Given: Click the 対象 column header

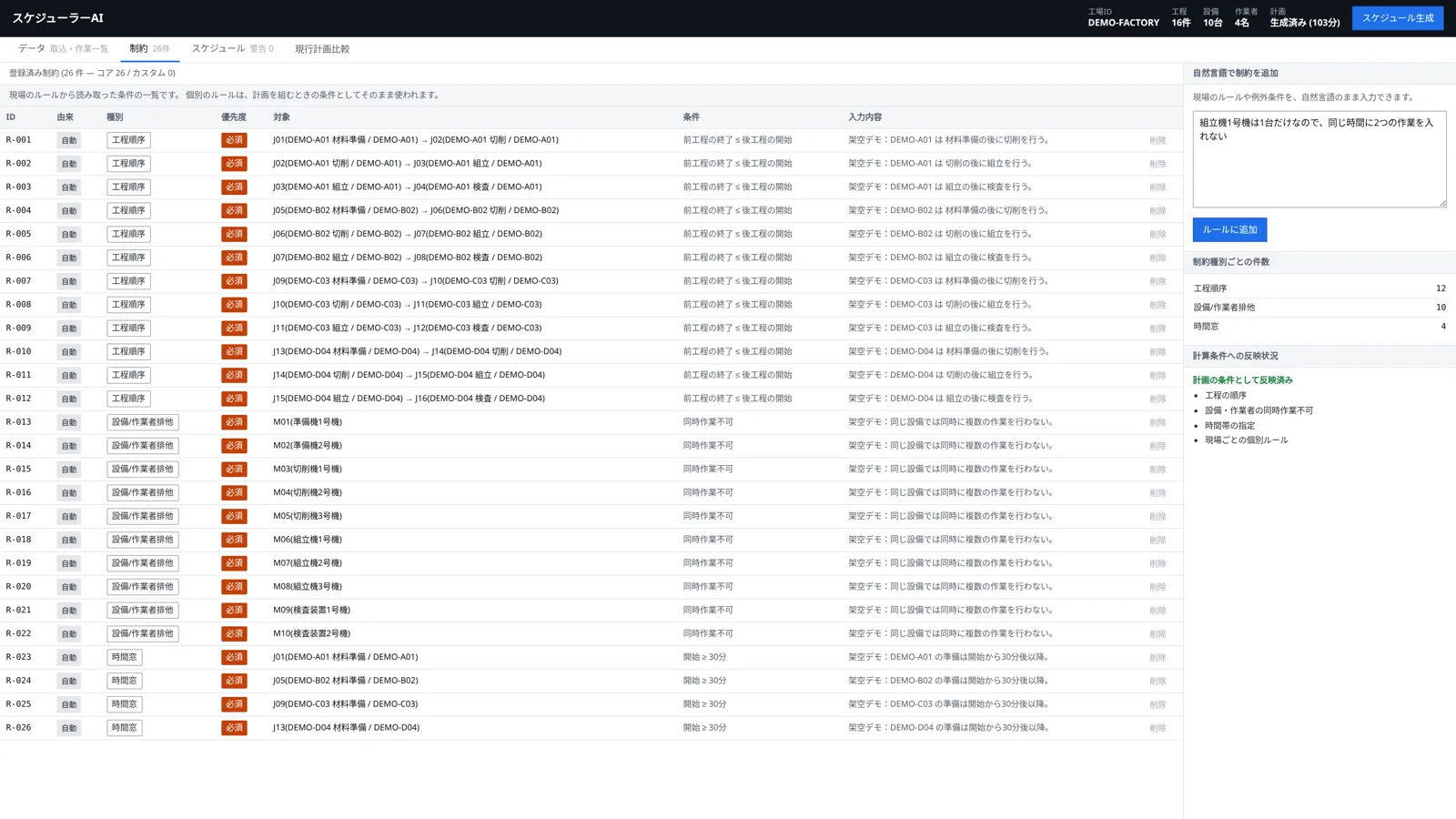Looking at the screenshot, I should 281,117.
